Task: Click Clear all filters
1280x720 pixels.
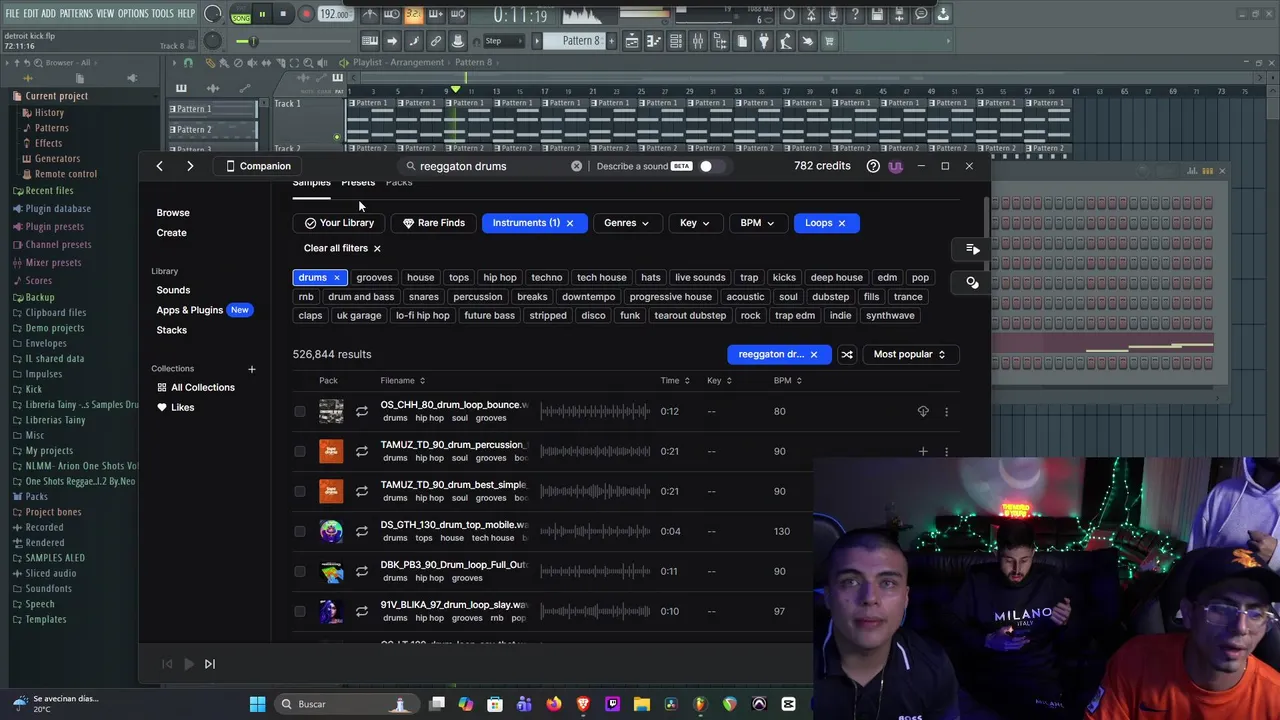Action: 342,248
